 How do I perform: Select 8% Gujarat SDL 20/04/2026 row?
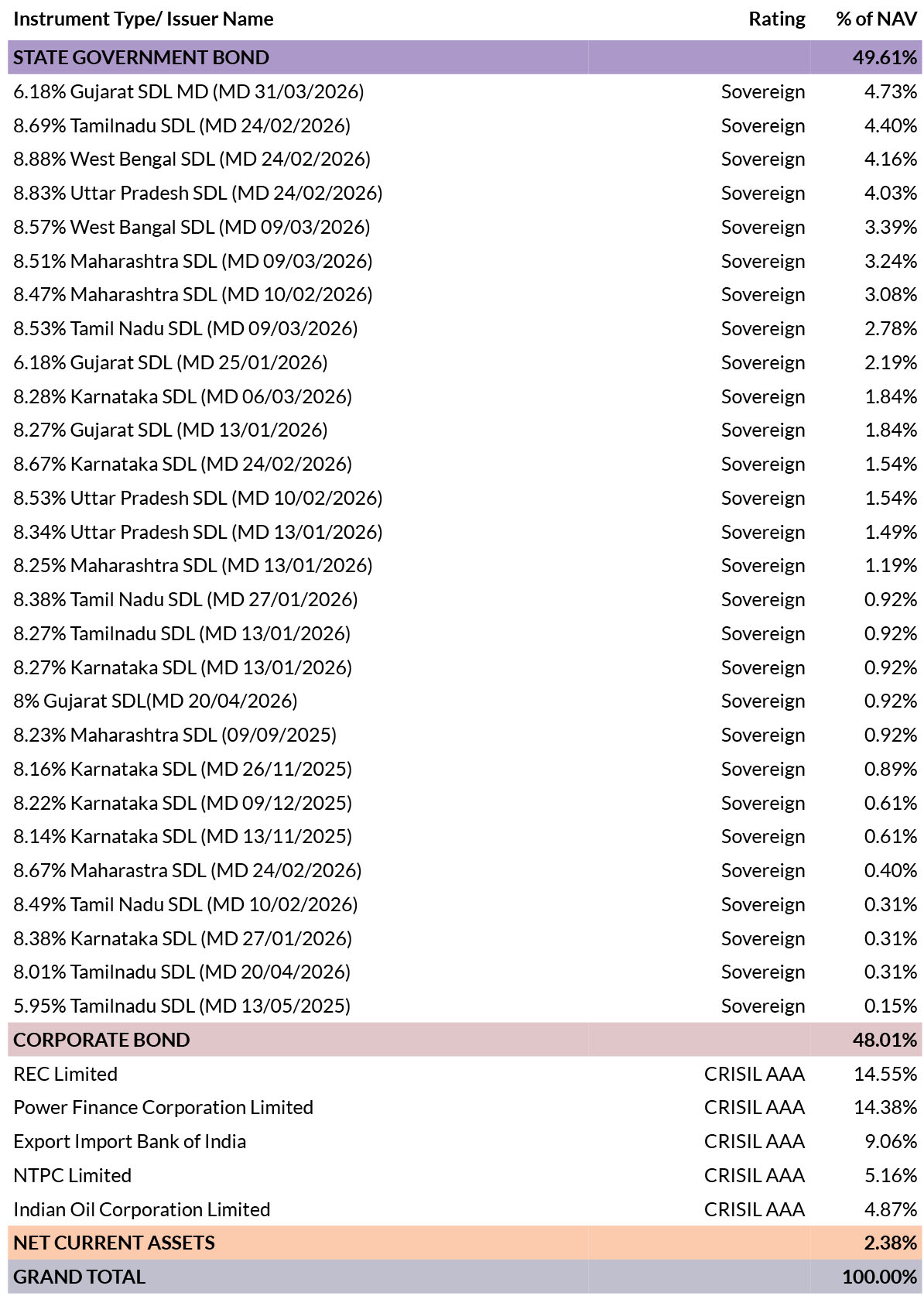click(156, 701)
